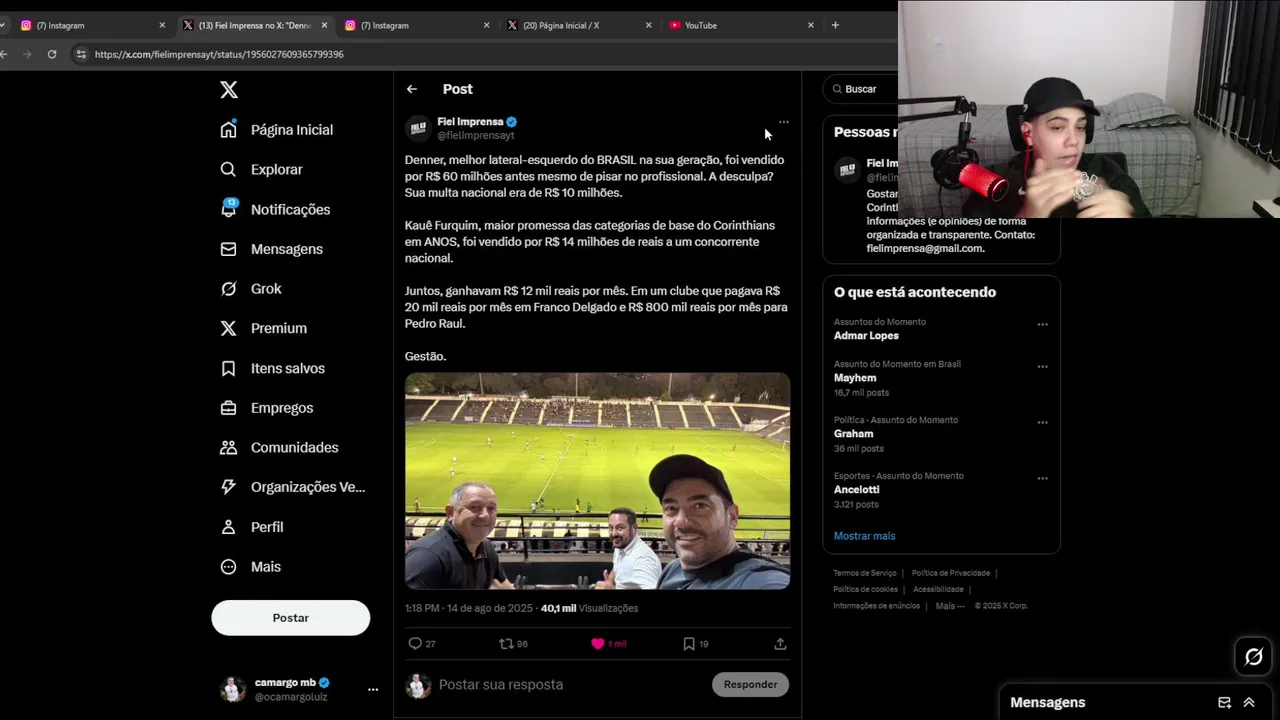Close the first Instagram tab
This screenshot has height=720, width=1280.
coord(162,25)
